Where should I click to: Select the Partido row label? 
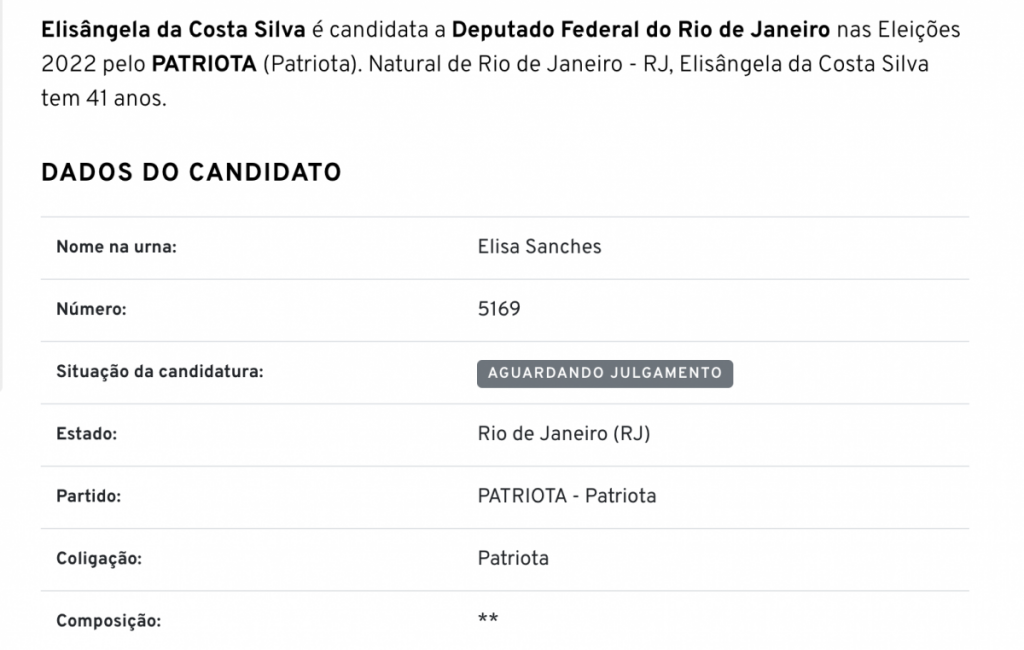click(x=88, y=496)
